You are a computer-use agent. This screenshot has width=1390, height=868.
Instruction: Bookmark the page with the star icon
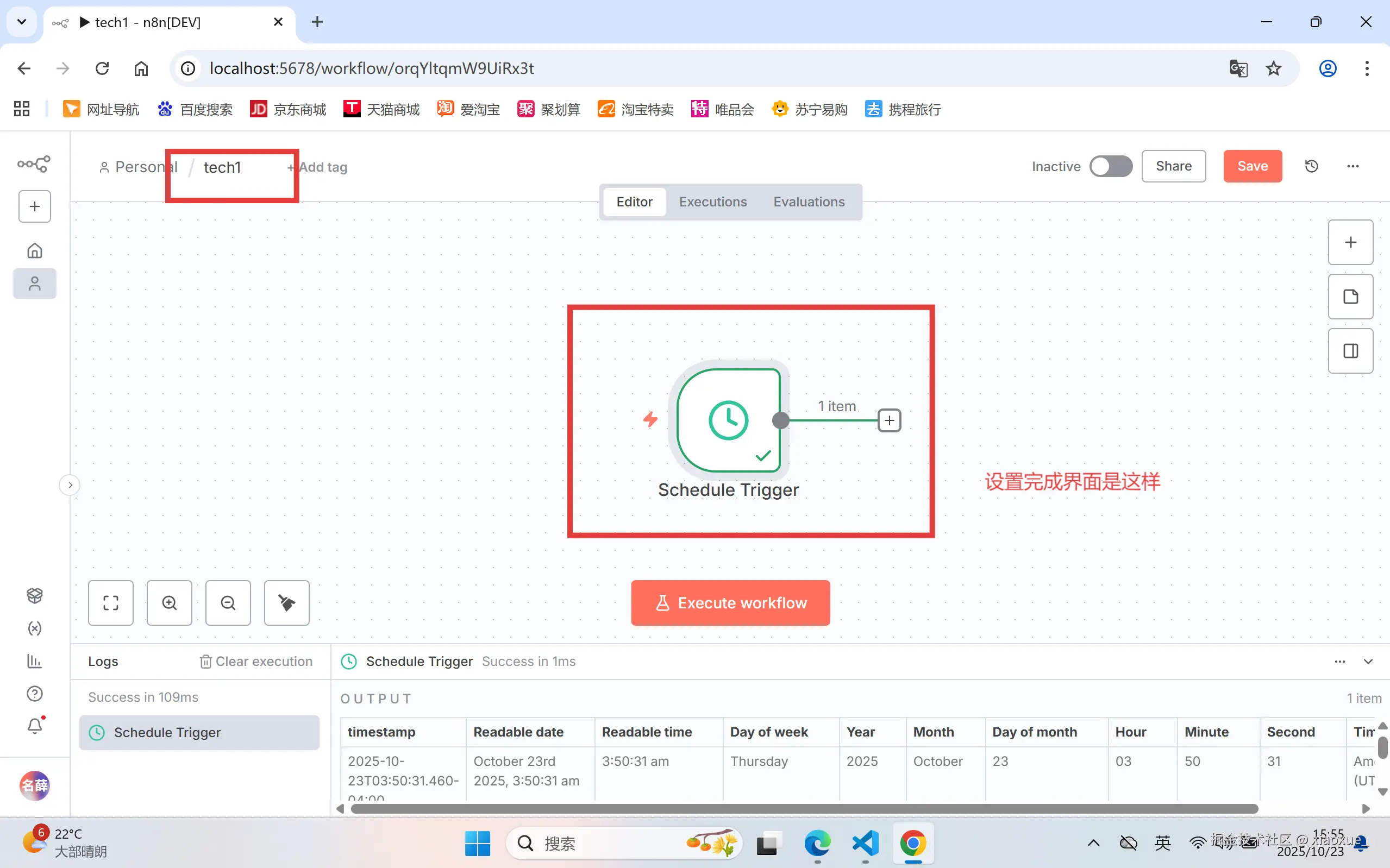click(1274, 68)
